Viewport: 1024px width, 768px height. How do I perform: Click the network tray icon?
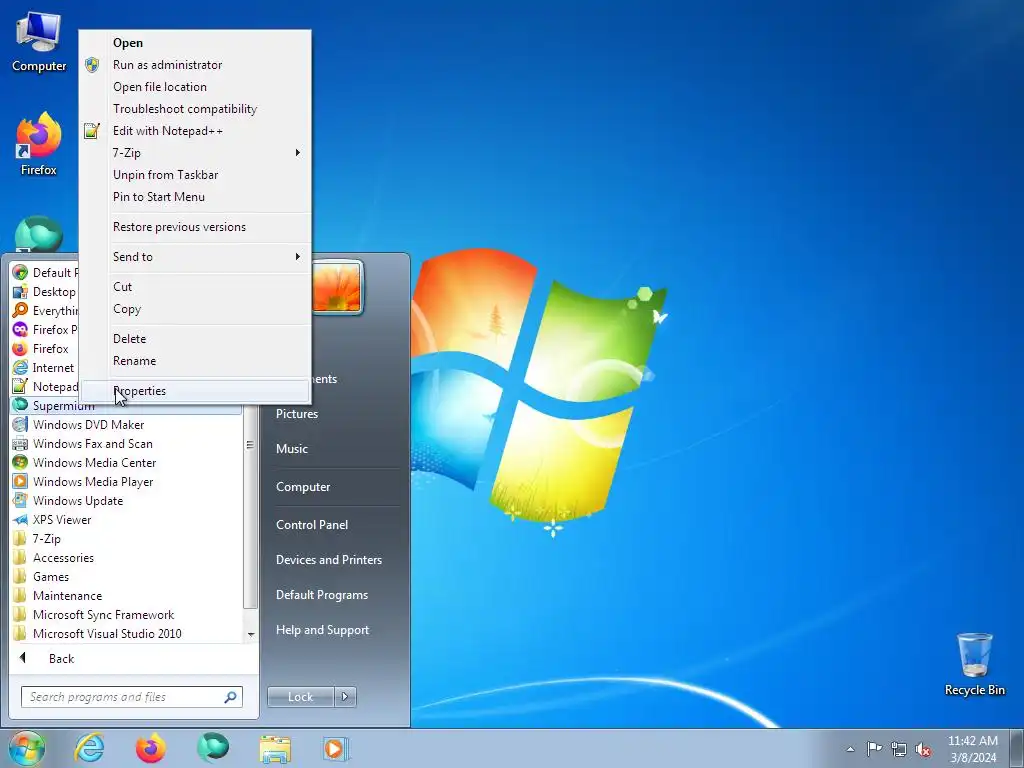point(899,749)
